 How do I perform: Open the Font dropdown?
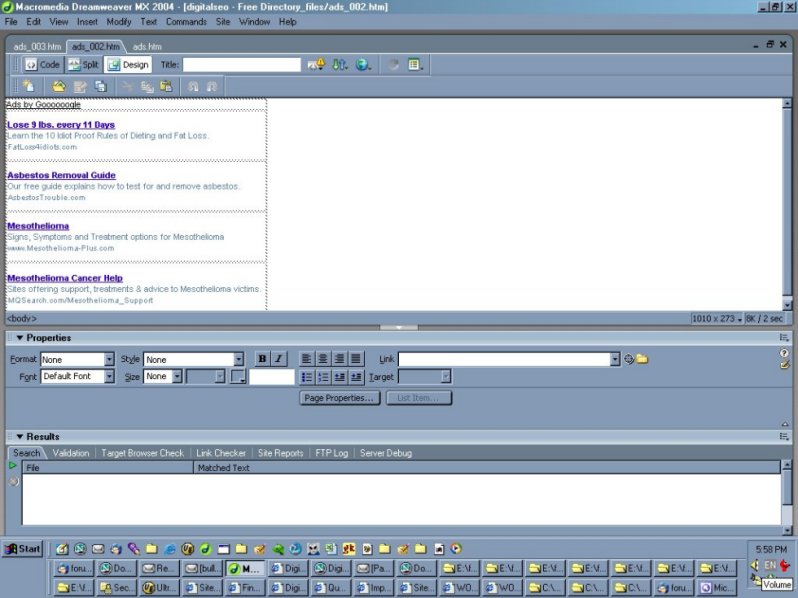[77, 376]
